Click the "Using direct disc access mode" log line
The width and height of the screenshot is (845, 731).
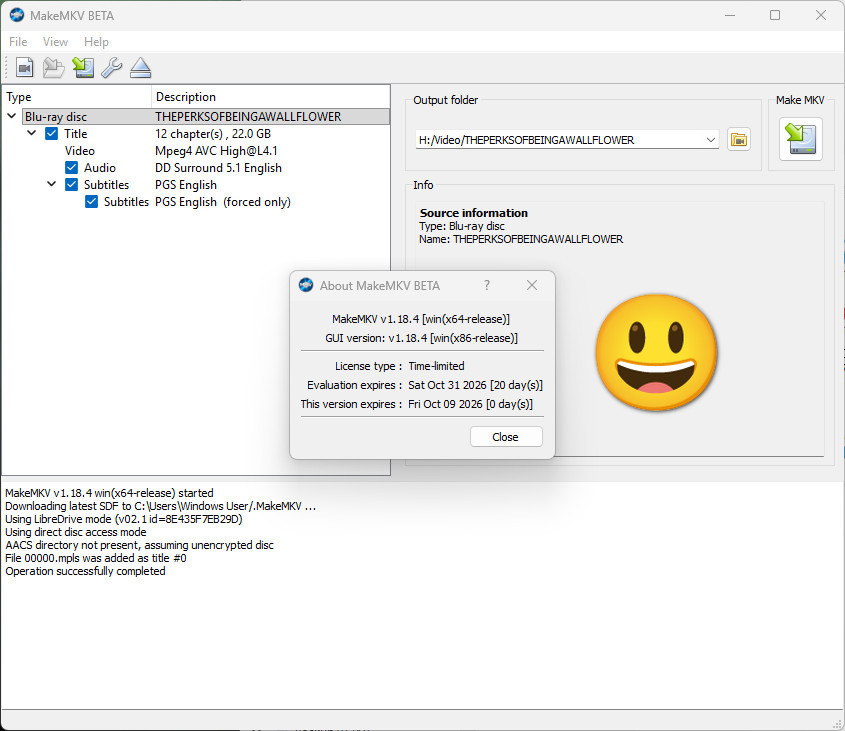[x=76, y=532]
